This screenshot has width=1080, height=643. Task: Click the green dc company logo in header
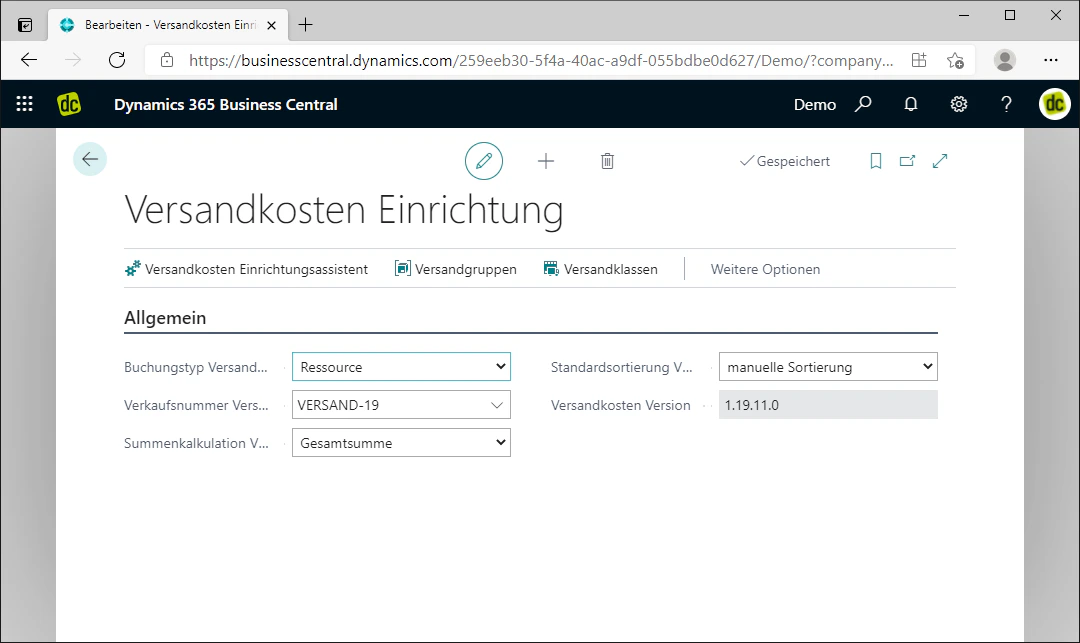tap(69, 104)
